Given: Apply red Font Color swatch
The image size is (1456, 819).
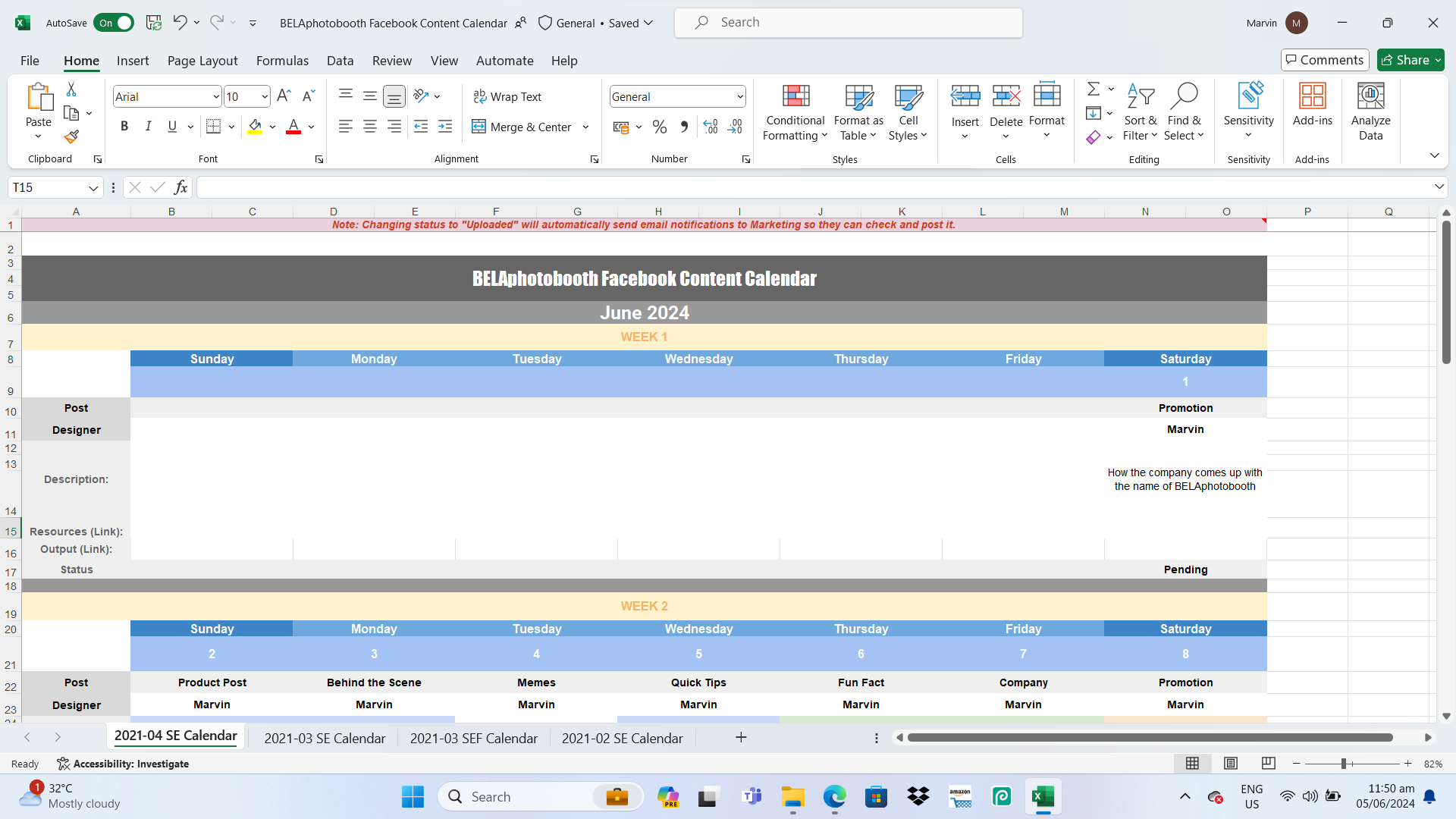Looking at the screenshot, I should click(293, 127).
